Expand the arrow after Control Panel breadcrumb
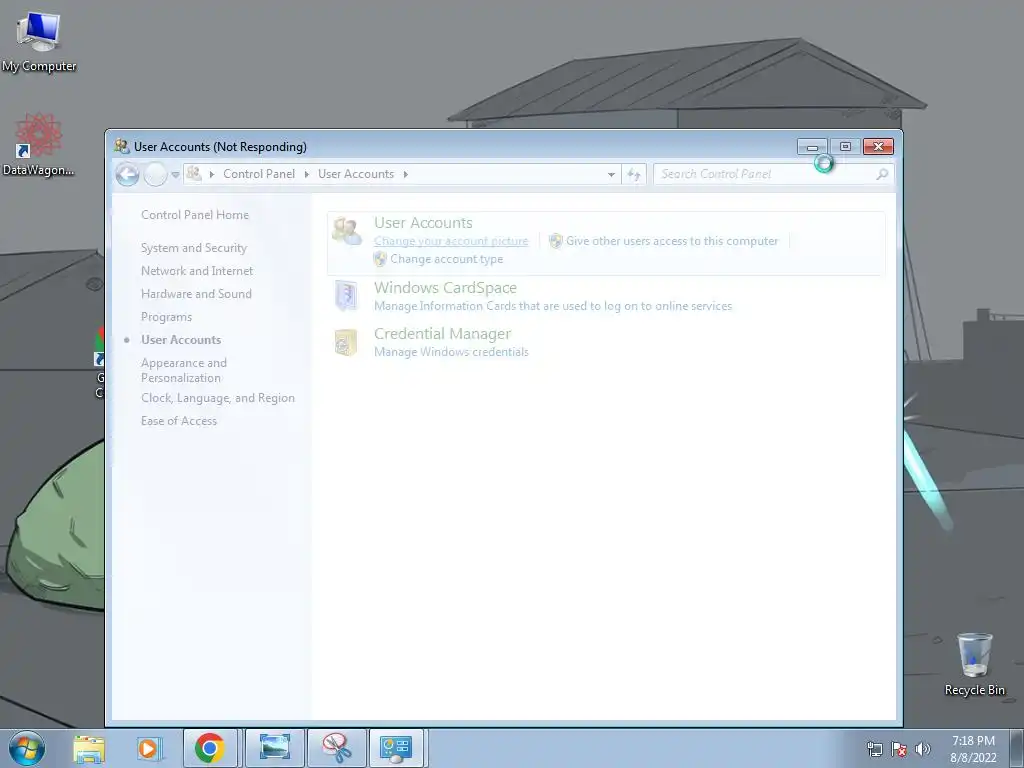The image size is (1024, 768). click(307, 174)
